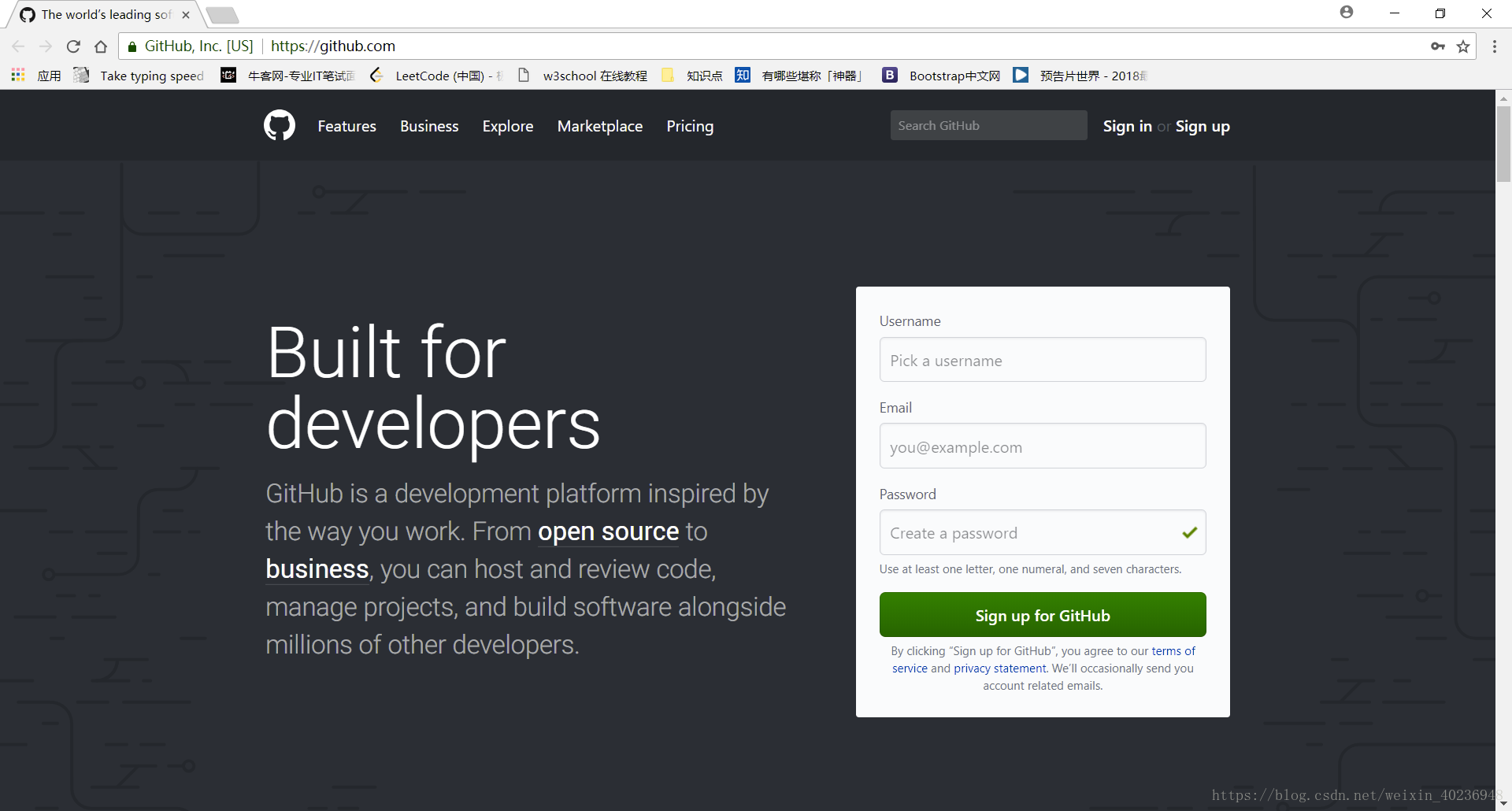Open the privacy statement link
The height and width of the screenshot is (811, 1512).
(1000, 668)
